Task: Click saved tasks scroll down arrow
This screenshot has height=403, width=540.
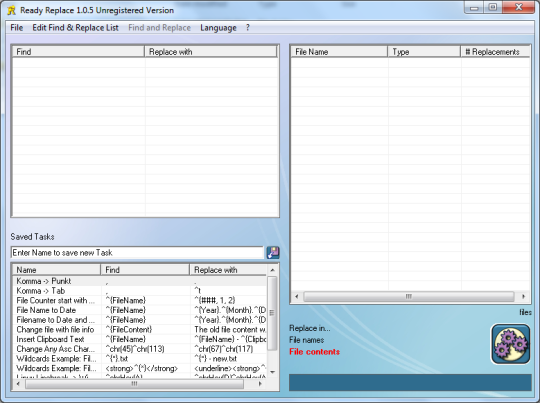Action: [x=272, y=372]
